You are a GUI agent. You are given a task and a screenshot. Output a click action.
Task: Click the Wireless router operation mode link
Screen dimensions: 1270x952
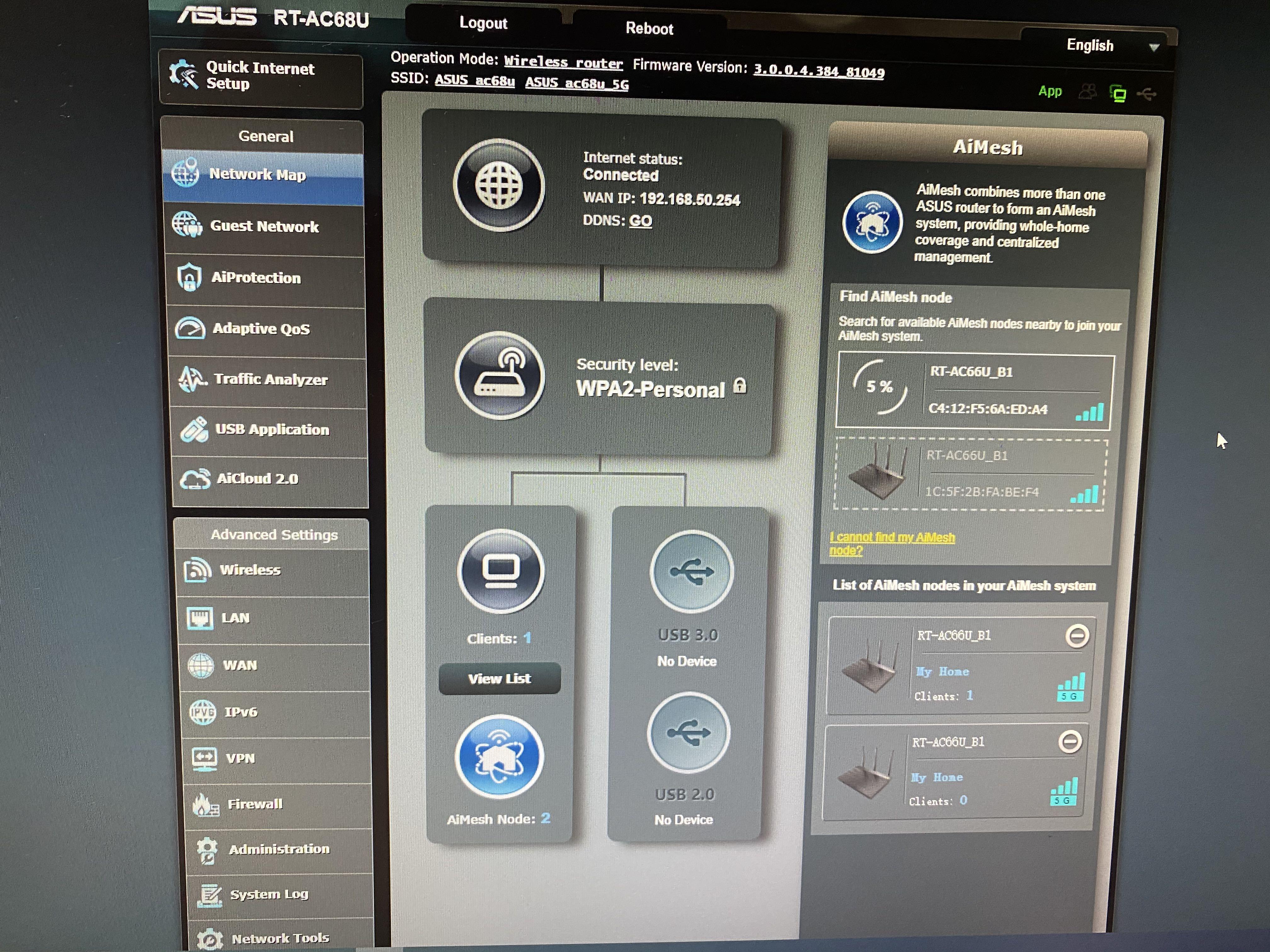point(563,62)
